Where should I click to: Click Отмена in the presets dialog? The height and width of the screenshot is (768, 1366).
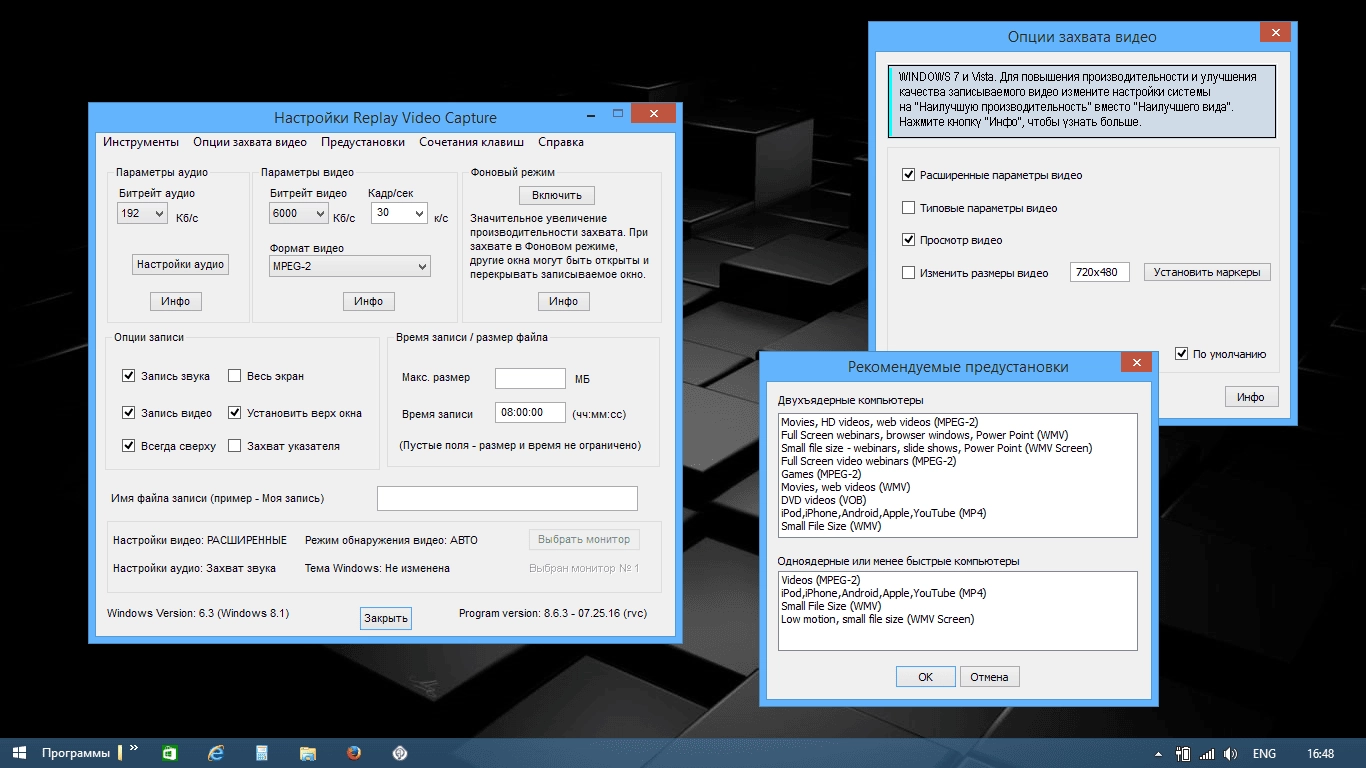[989, 677]
